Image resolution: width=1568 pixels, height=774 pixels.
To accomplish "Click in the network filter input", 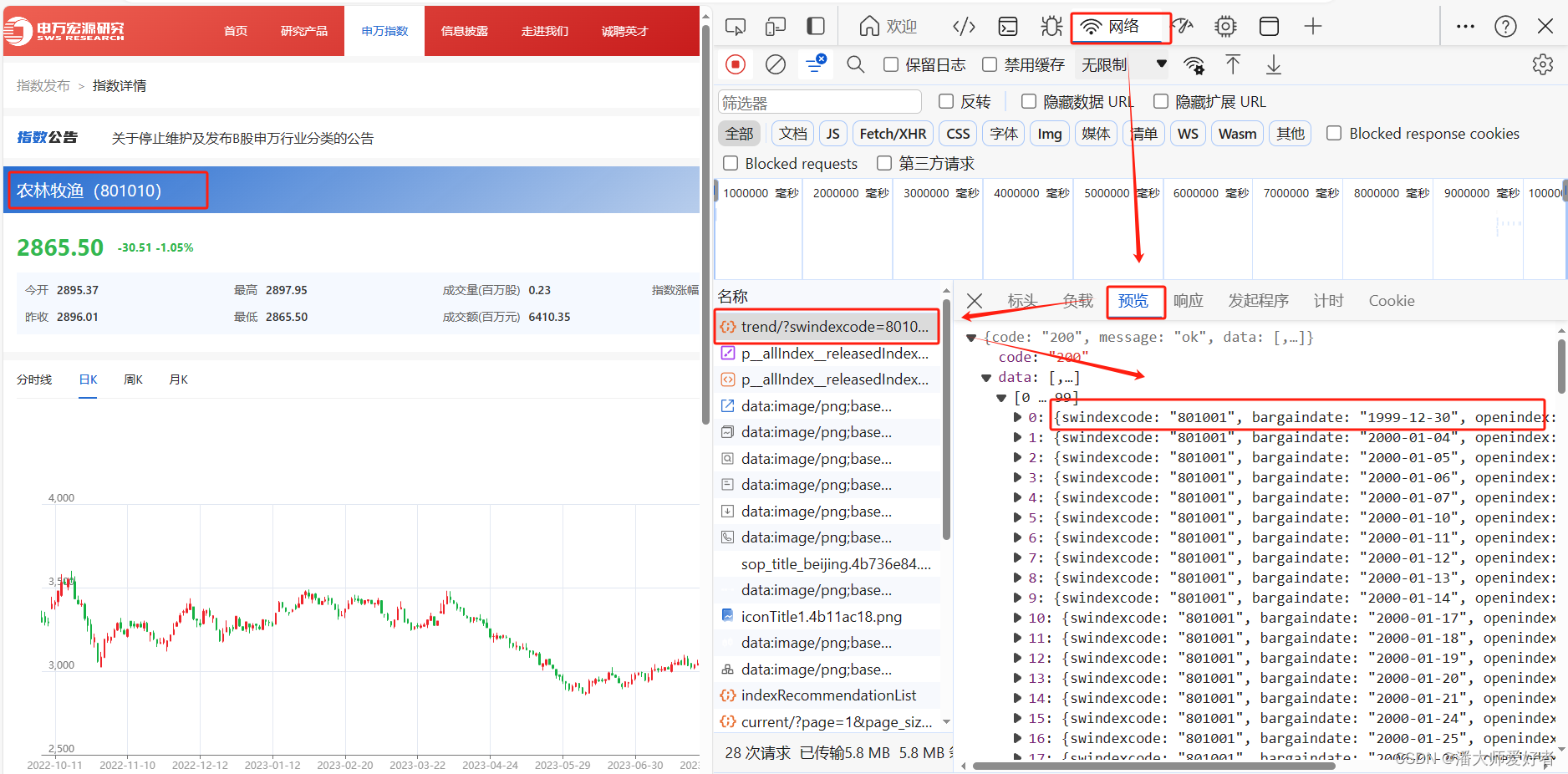I will pos(820,102).
